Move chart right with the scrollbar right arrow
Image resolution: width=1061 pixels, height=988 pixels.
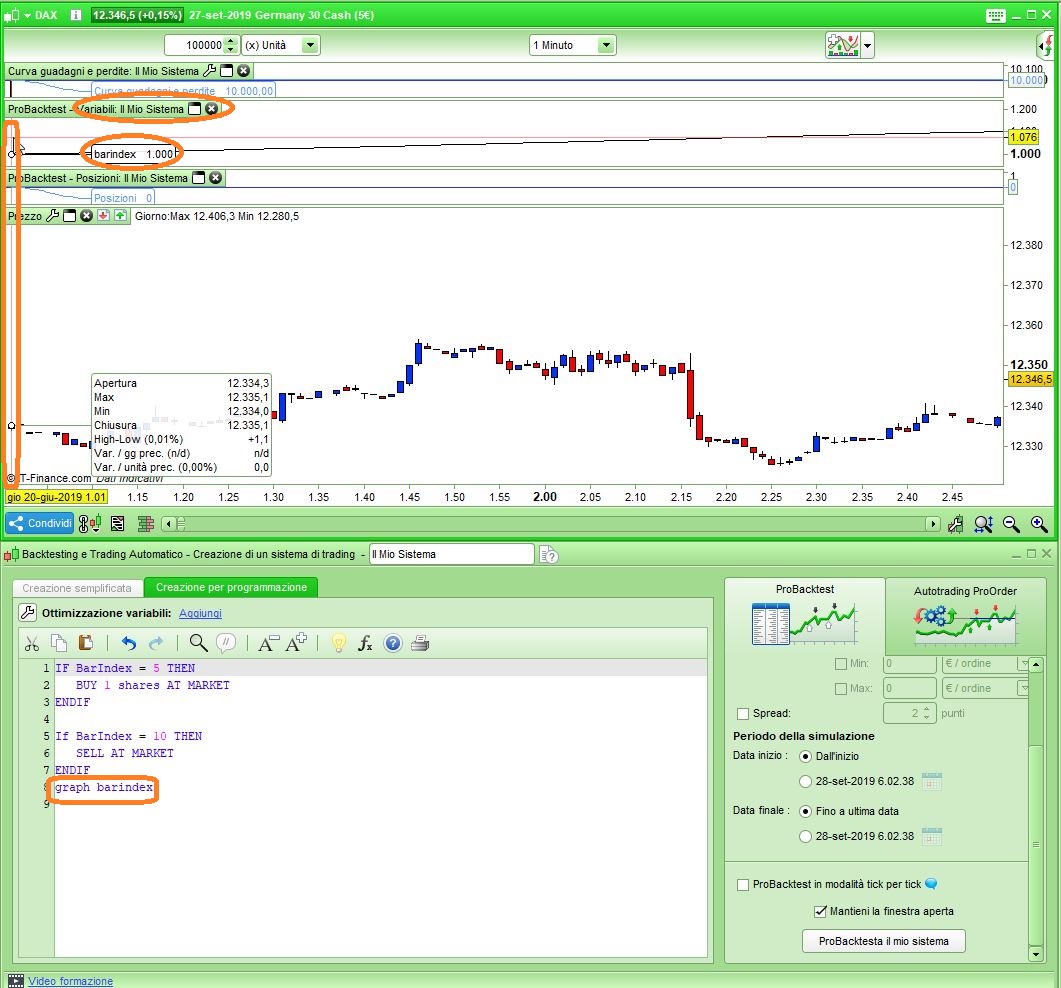click(x=932, y=524)
